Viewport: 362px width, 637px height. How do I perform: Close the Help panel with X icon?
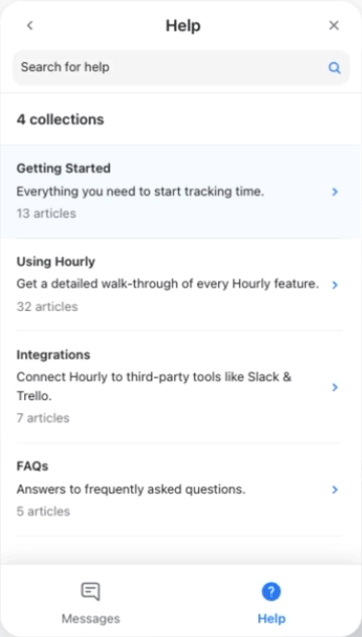point(334,26)
